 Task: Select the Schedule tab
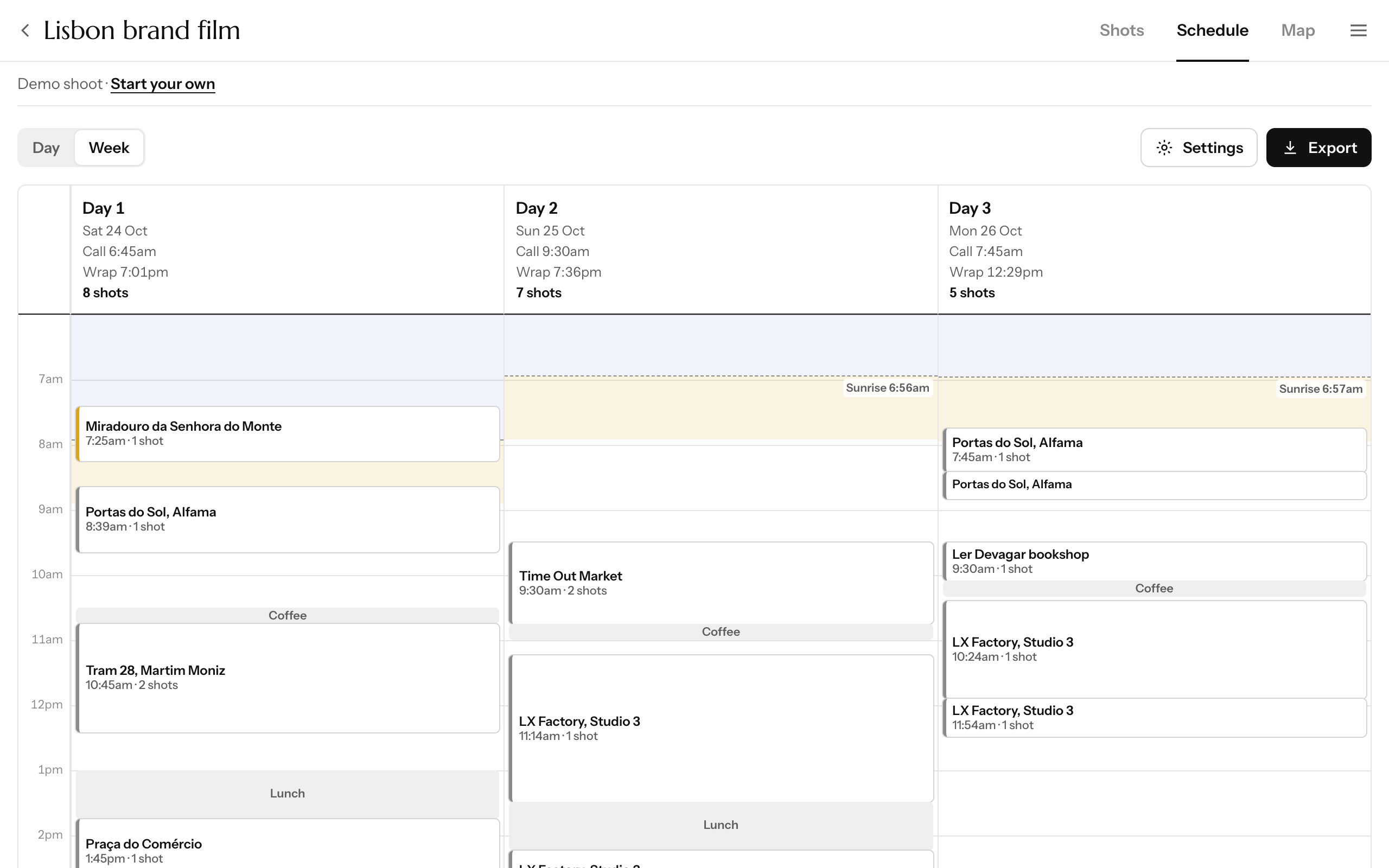tap(1212, 30)
